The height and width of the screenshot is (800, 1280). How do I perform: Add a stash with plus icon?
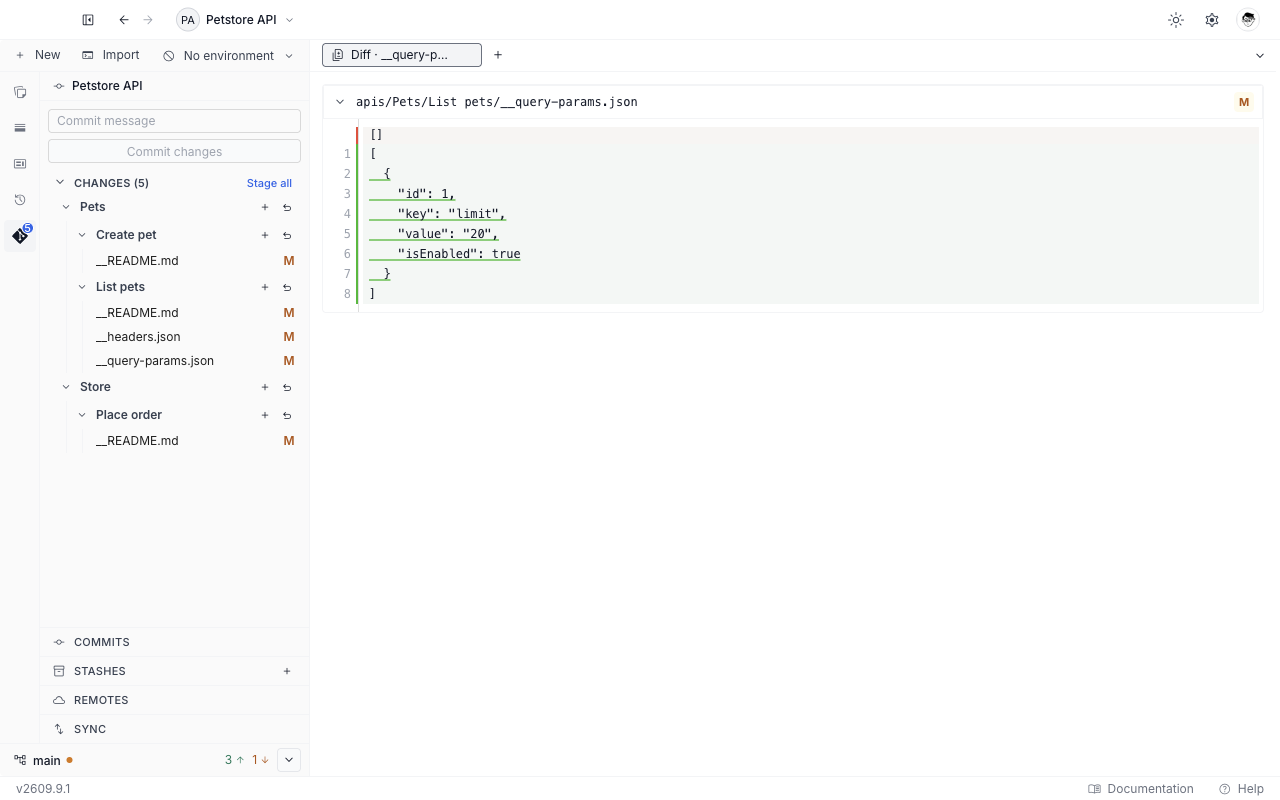287,671
